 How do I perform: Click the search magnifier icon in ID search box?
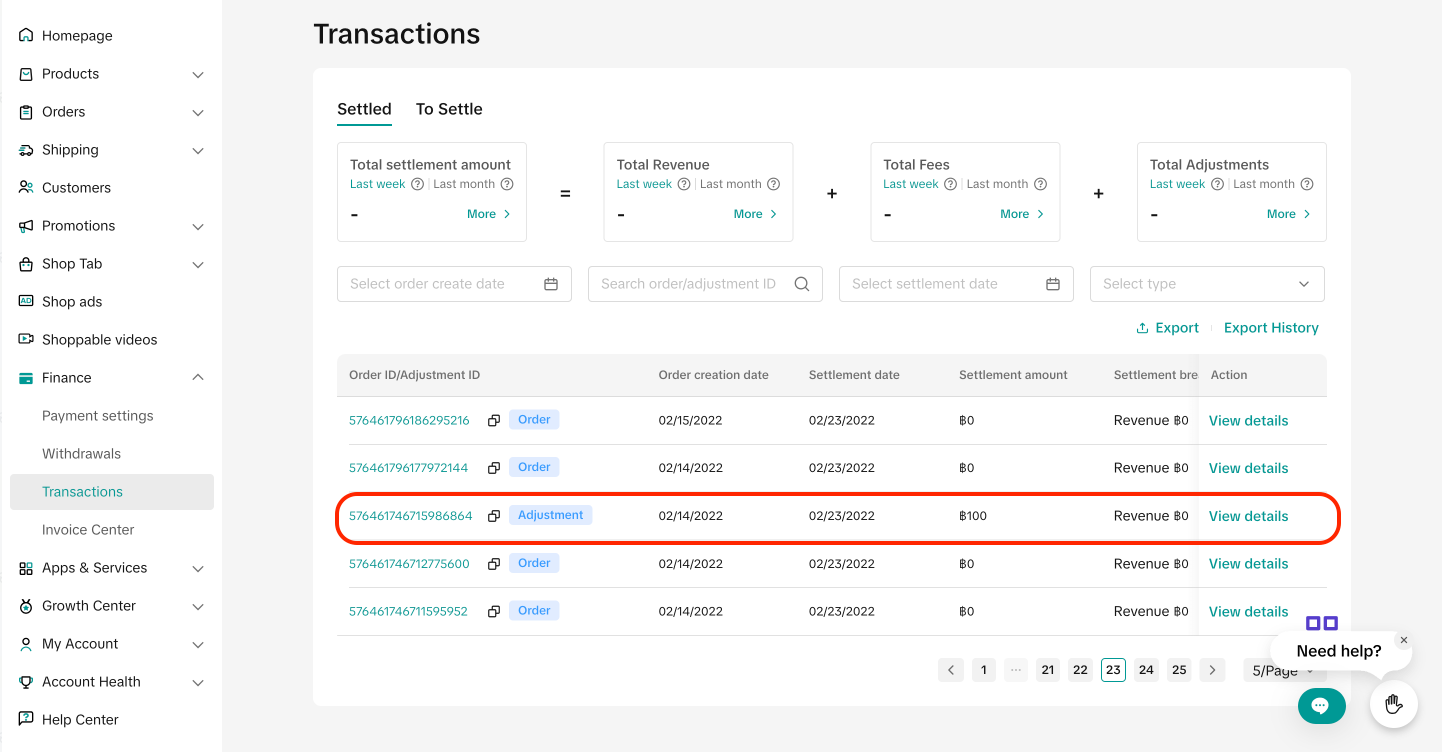coord(802,284)
